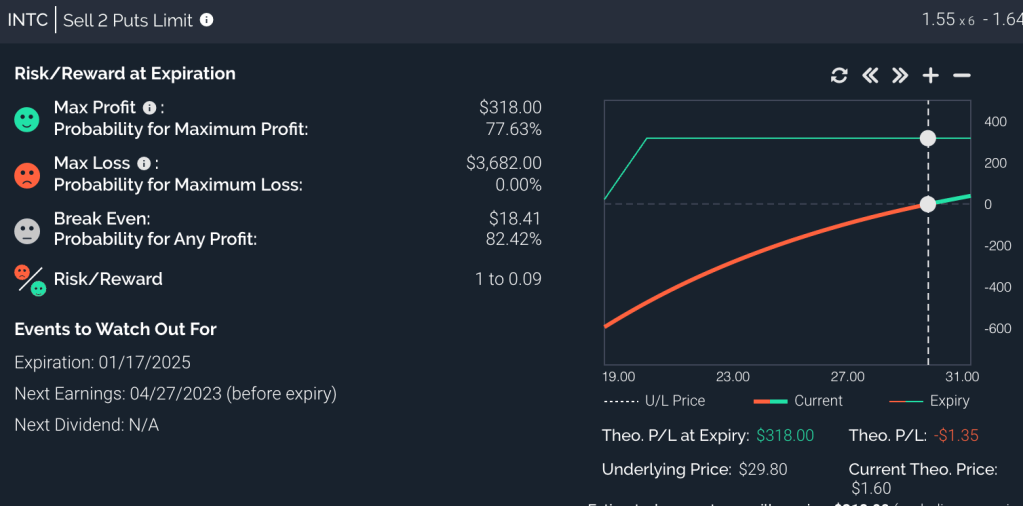Zoom in the chart with plus icon
The height and width of the screenshot is (506, 1023).
point(931,76)
